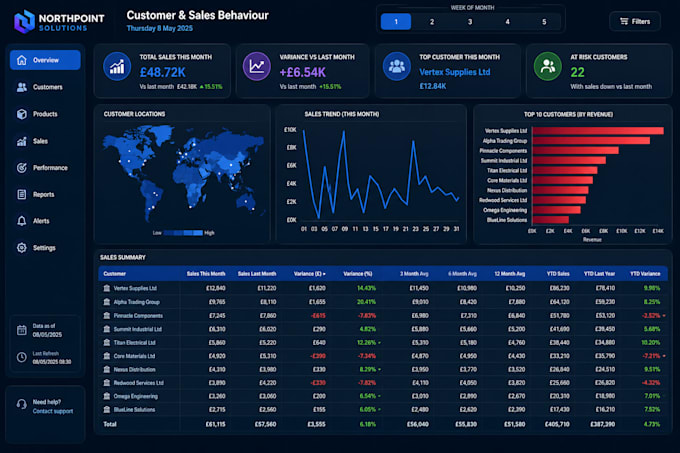The image size is (680, 453).
Task: Click building icon beside Redwood Services Ltd row
Action: coord(107,383)
